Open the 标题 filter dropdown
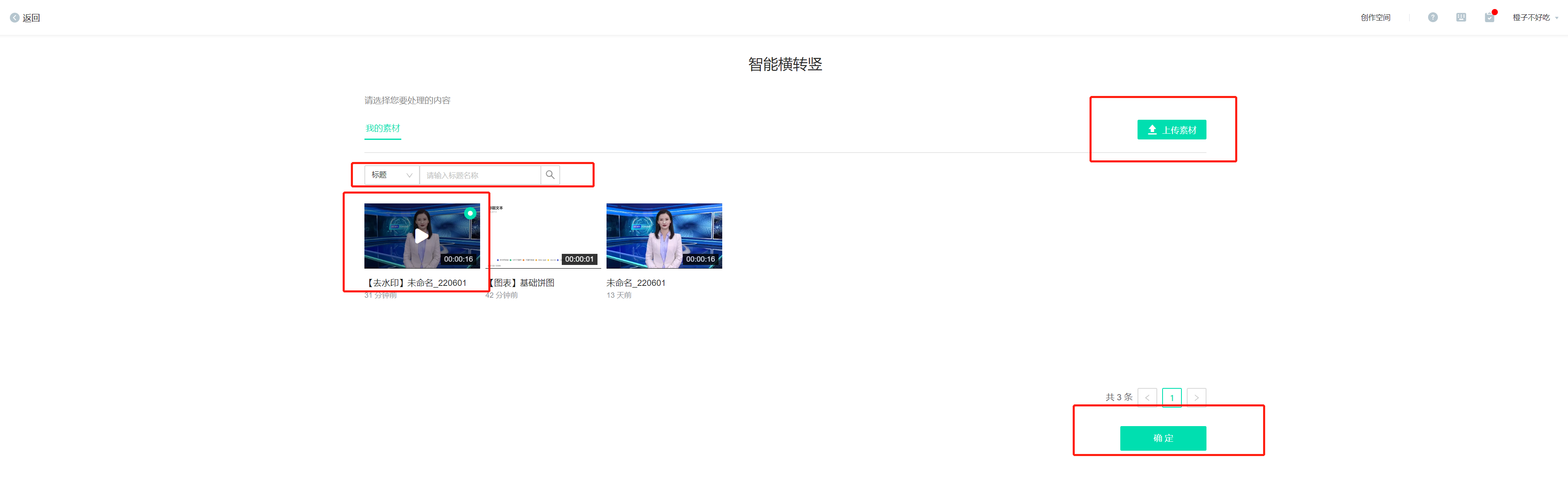The width and height of the screenshot is (1568, 495). click(x=391, y=175)
